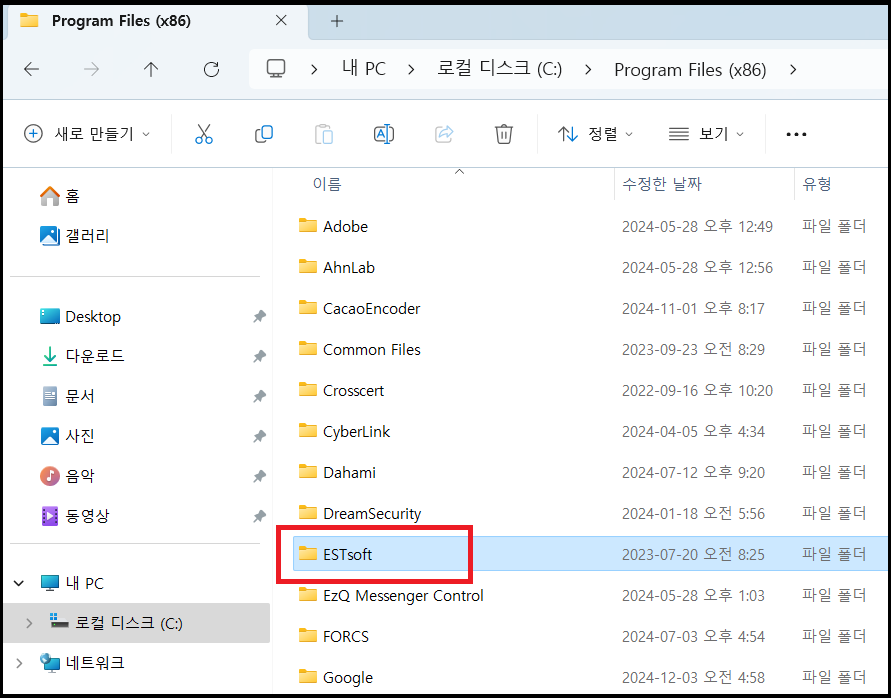Screen dimensions: 891x698
Task: Open 다운로드 in quick access
Action: [x=82, y=356]
